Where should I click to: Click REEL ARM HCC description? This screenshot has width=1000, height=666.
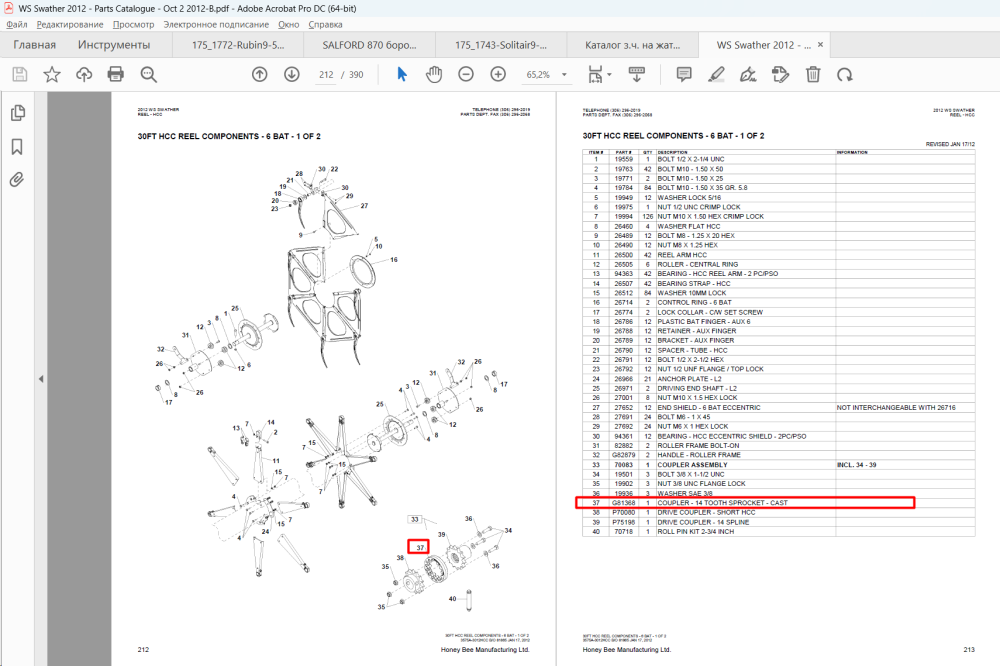(682, 255)
